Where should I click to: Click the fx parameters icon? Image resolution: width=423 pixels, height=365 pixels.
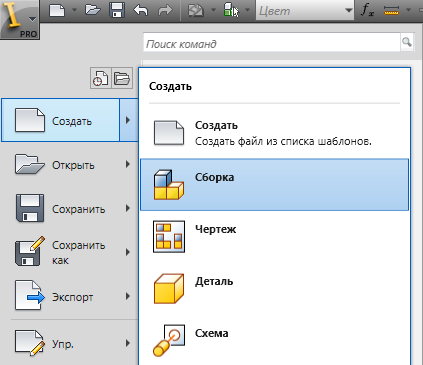point(367,10)
